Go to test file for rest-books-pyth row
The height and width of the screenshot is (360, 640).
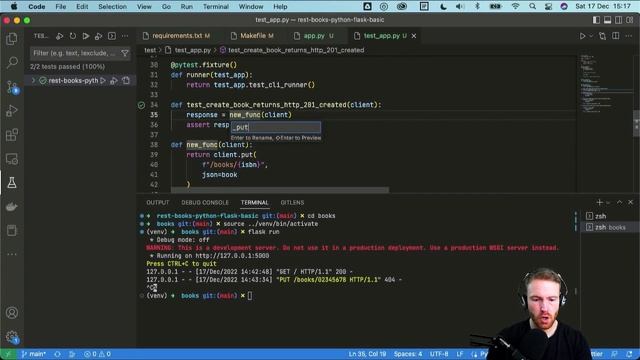(126, 80)
